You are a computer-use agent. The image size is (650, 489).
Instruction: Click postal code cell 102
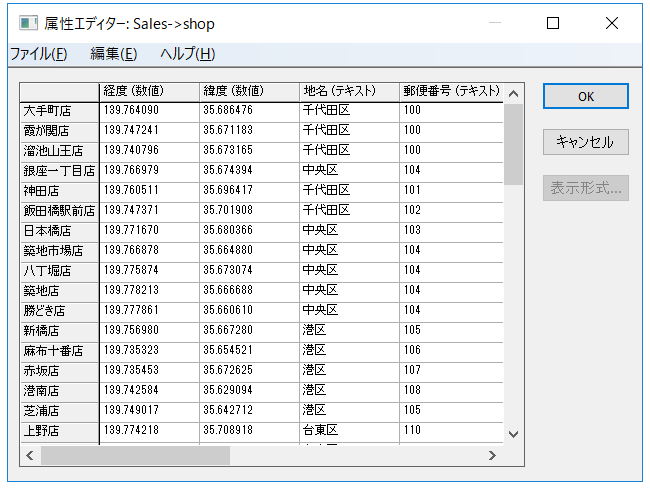pyautogui.click(x=451, y=212)
